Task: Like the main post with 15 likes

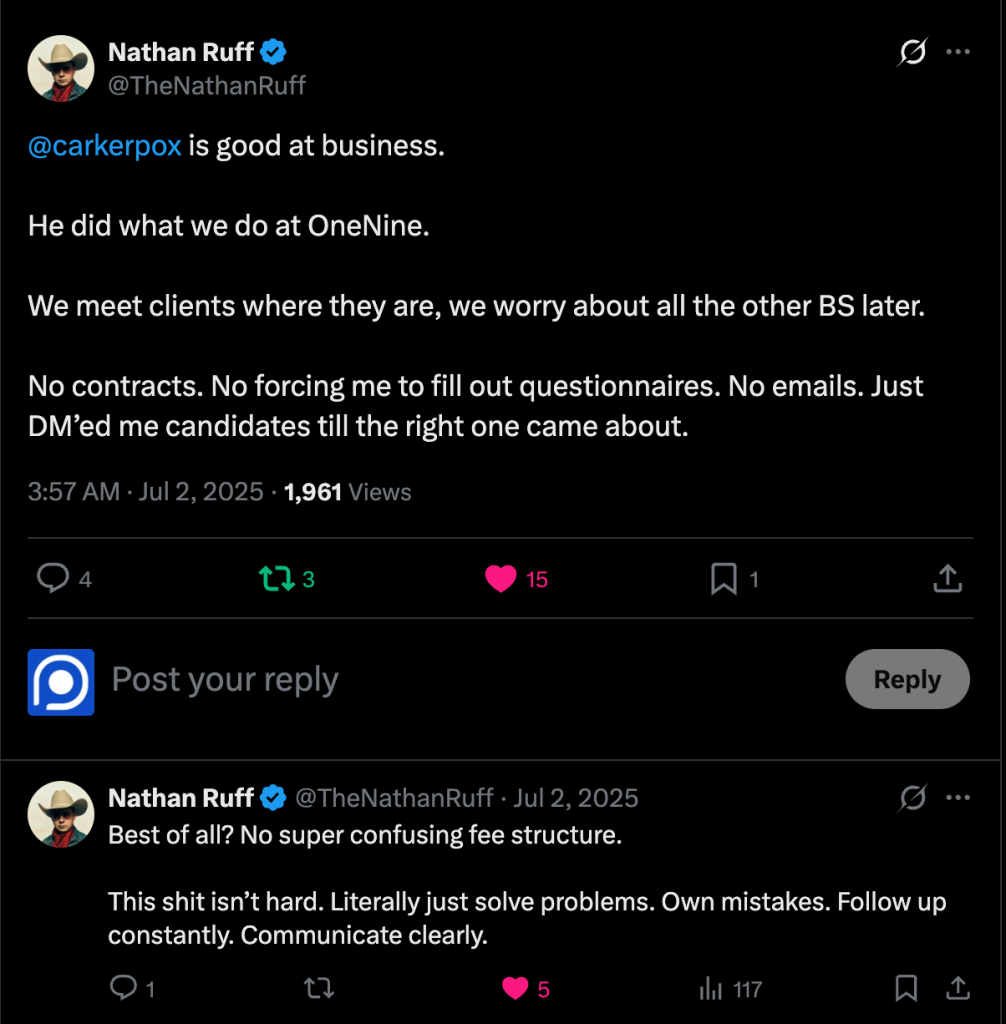Action: click(500, 578)
